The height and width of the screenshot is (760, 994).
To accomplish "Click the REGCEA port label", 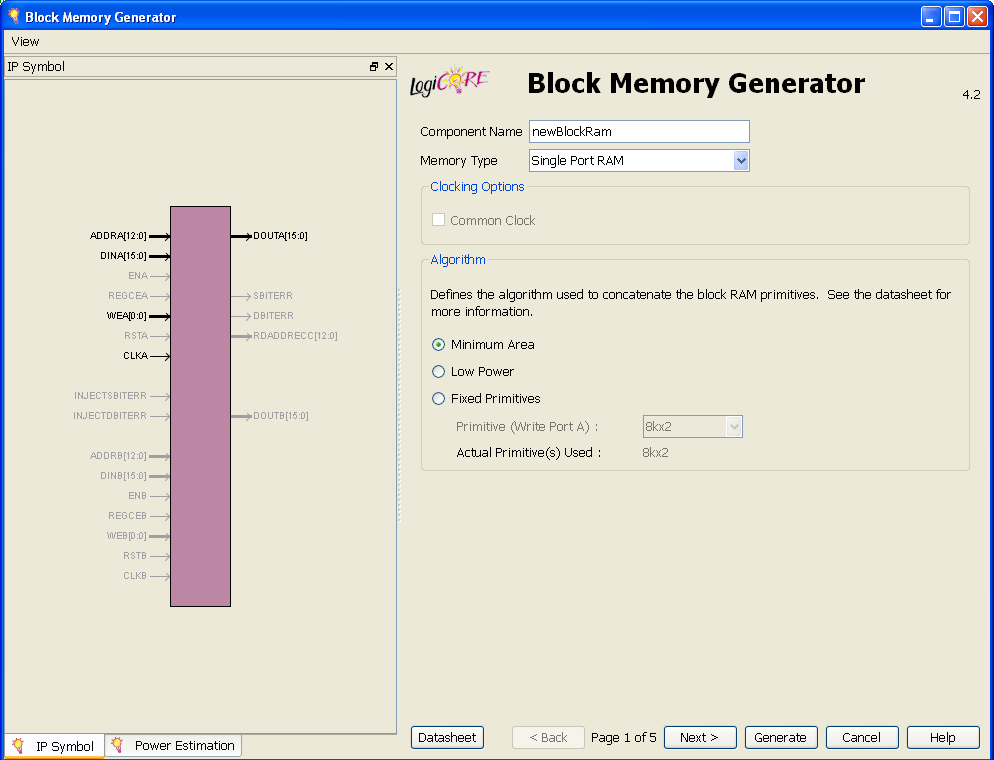I will point(128,296).
